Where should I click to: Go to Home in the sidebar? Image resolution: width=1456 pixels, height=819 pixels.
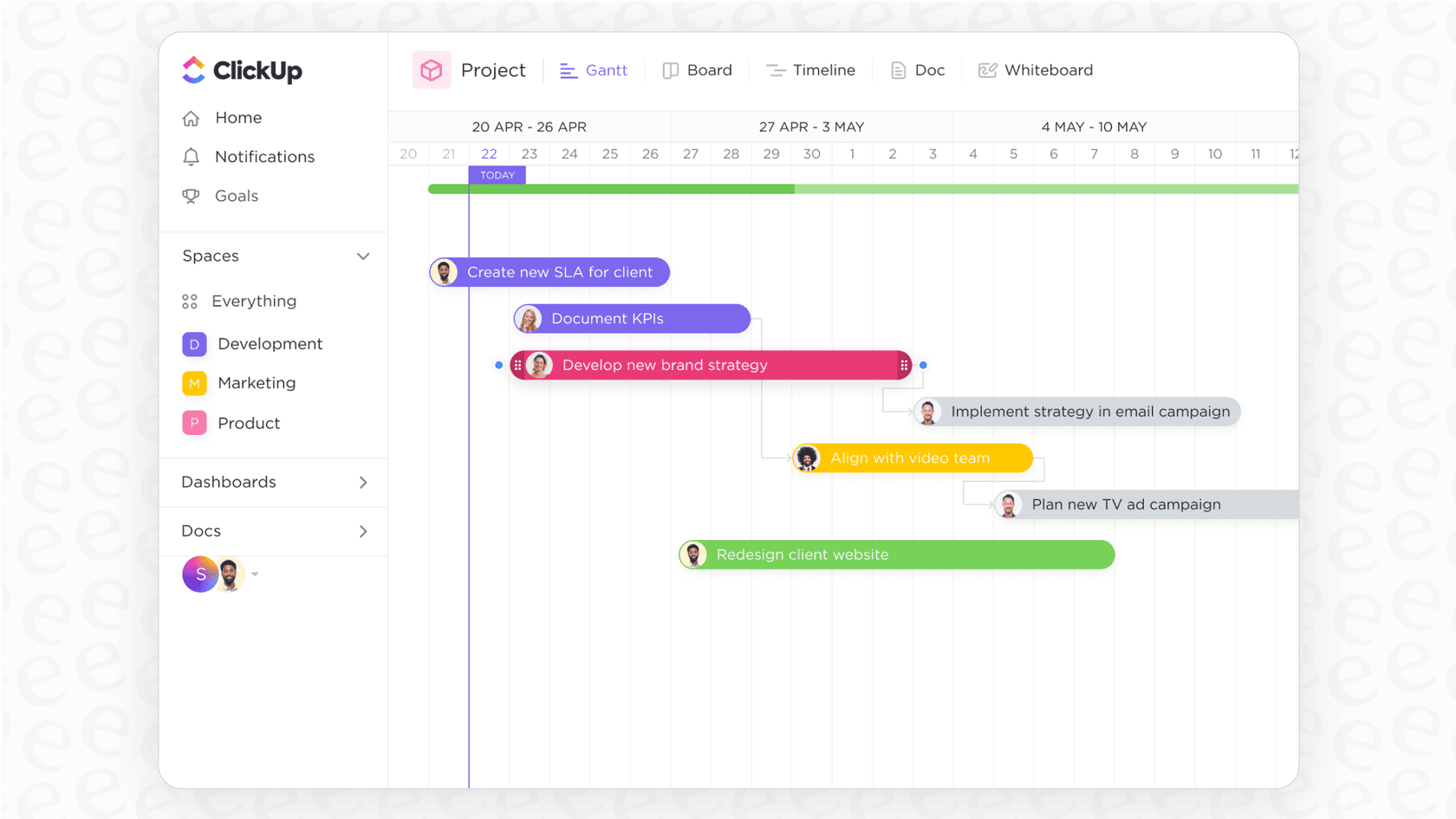pos(238,118)
